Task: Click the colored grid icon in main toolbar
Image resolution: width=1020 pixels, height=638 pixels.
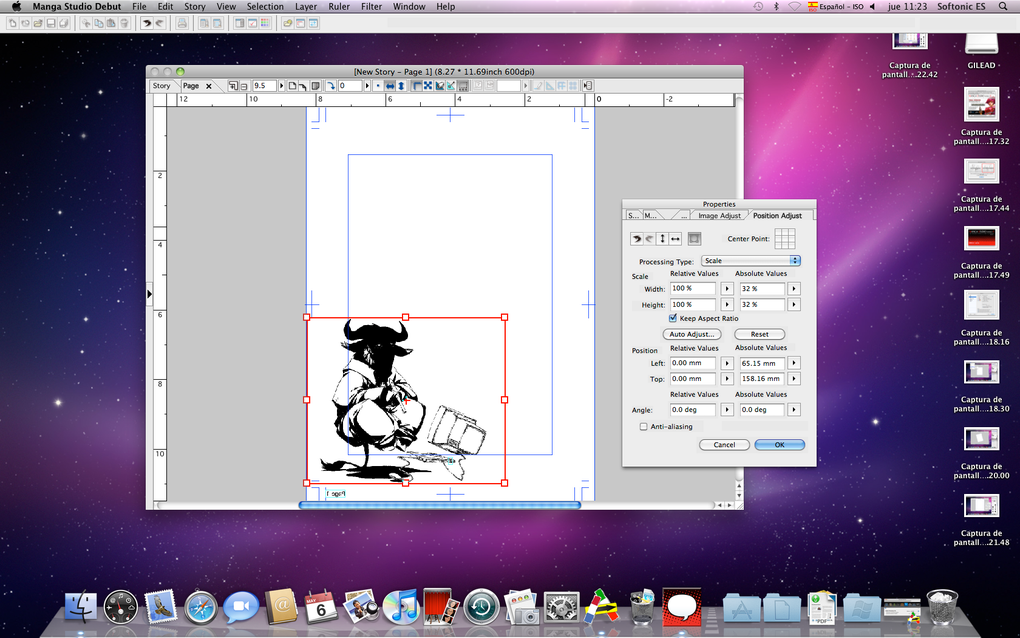Action: (x=265, y=23)
